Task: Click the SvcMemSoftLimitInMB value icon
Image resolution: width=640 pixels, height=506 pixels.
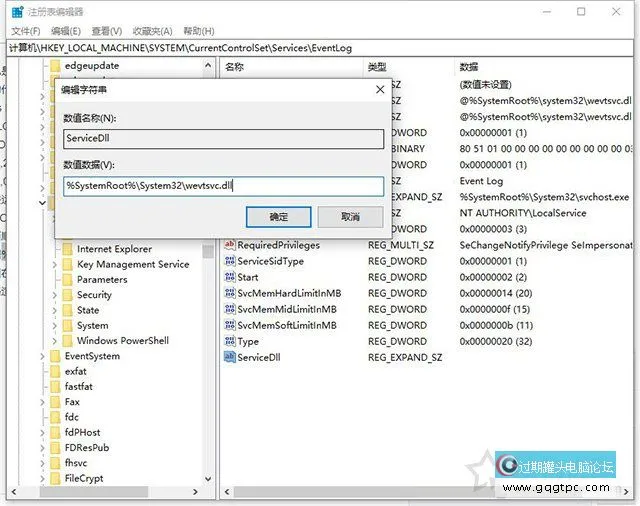Action: [230, 325]
